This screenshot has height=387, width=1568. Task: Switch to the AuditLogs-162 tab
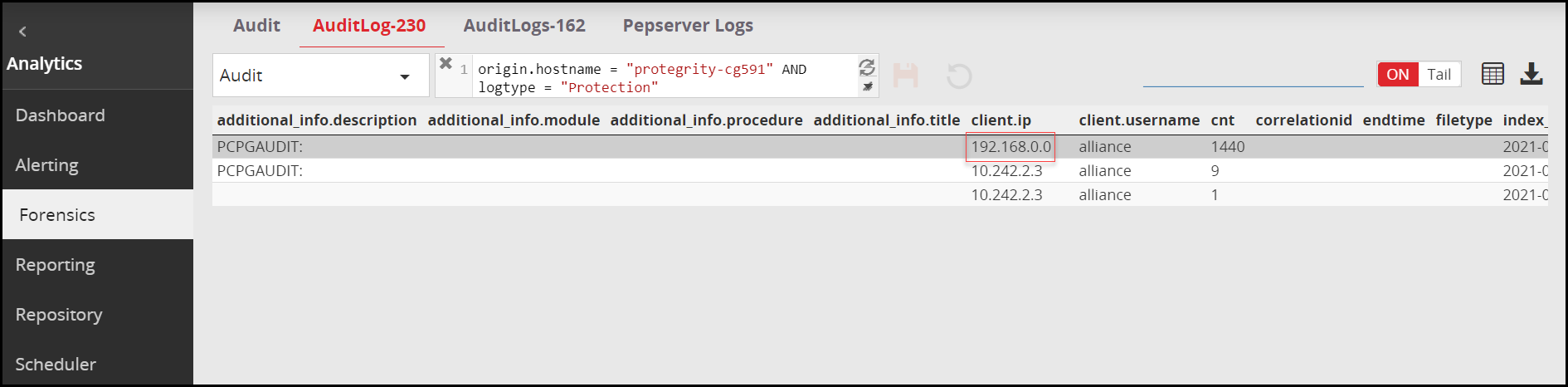(524, 26)
